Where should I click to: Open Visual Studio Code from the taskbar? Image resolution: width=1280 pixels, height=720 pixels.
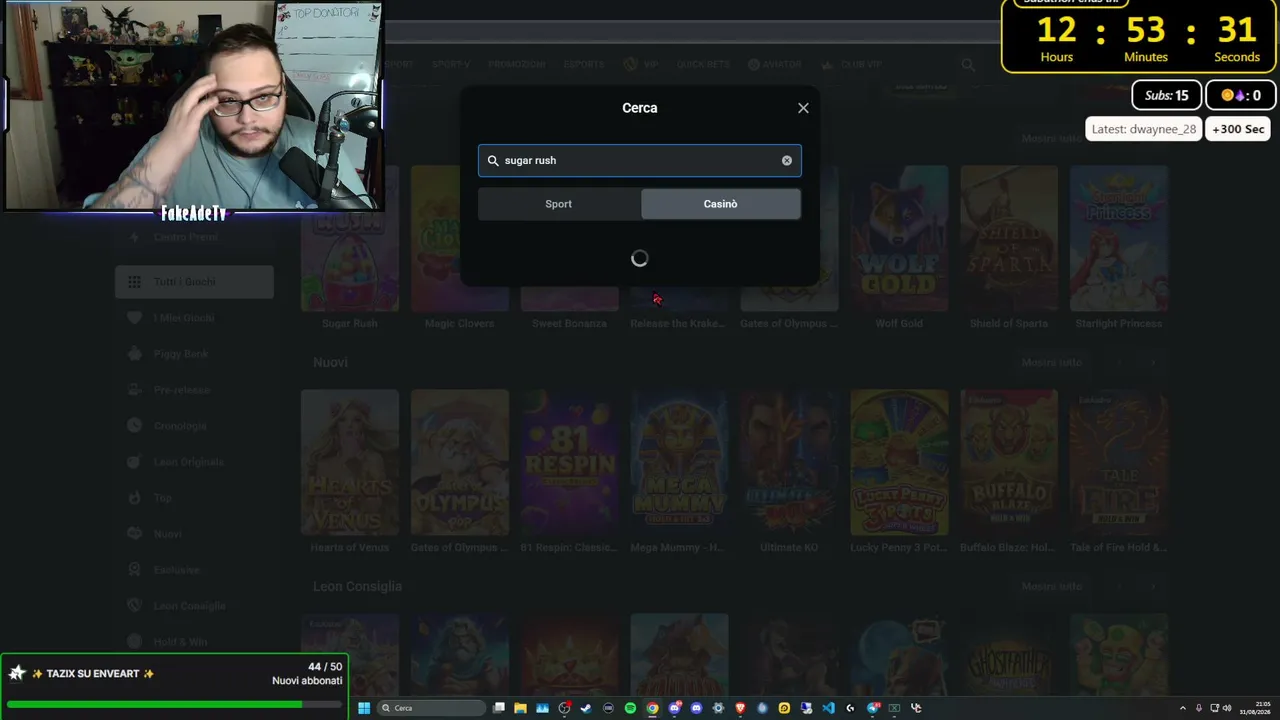[x=828, y=708]
